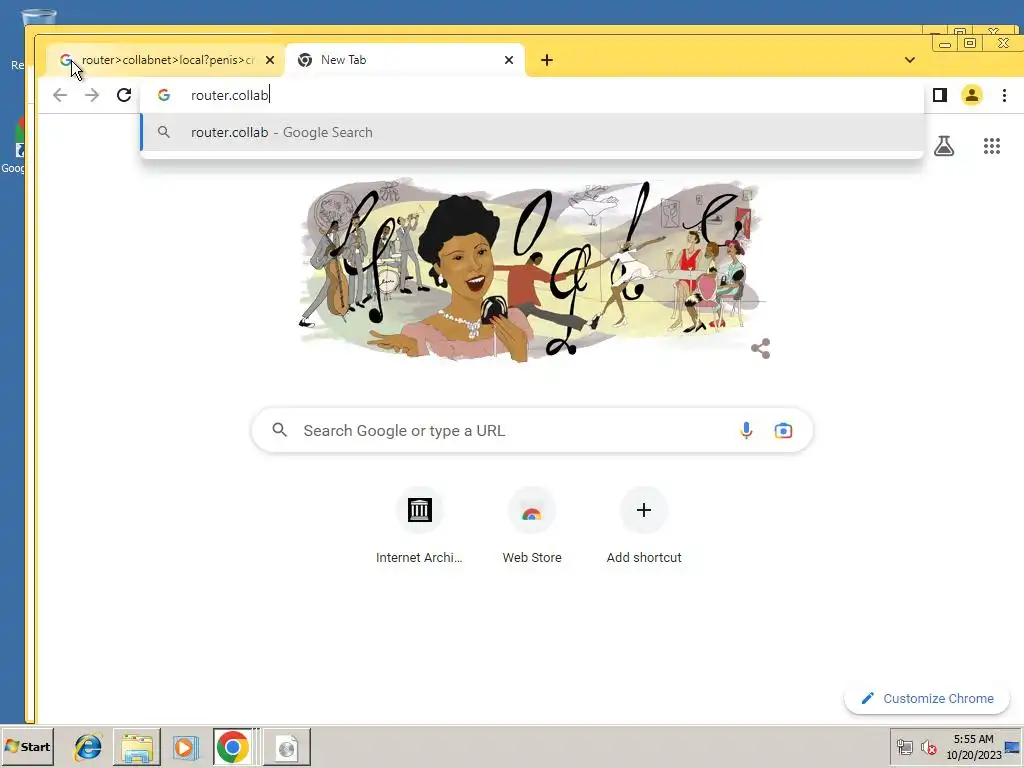Open the network tray icon
Image resolution: width=1024 pixels, height=768 pixels.
pos(905,746)
